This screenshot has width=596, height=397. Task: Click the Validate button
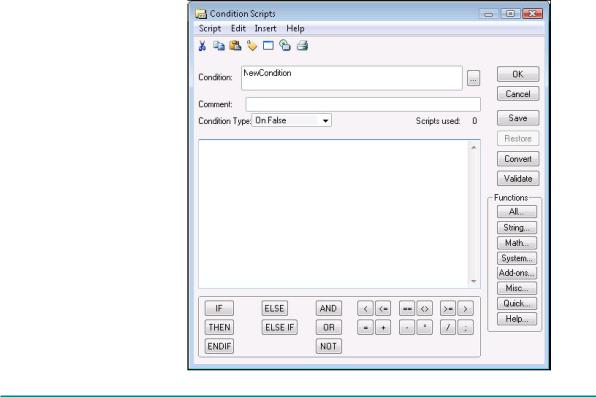(518, 178)
